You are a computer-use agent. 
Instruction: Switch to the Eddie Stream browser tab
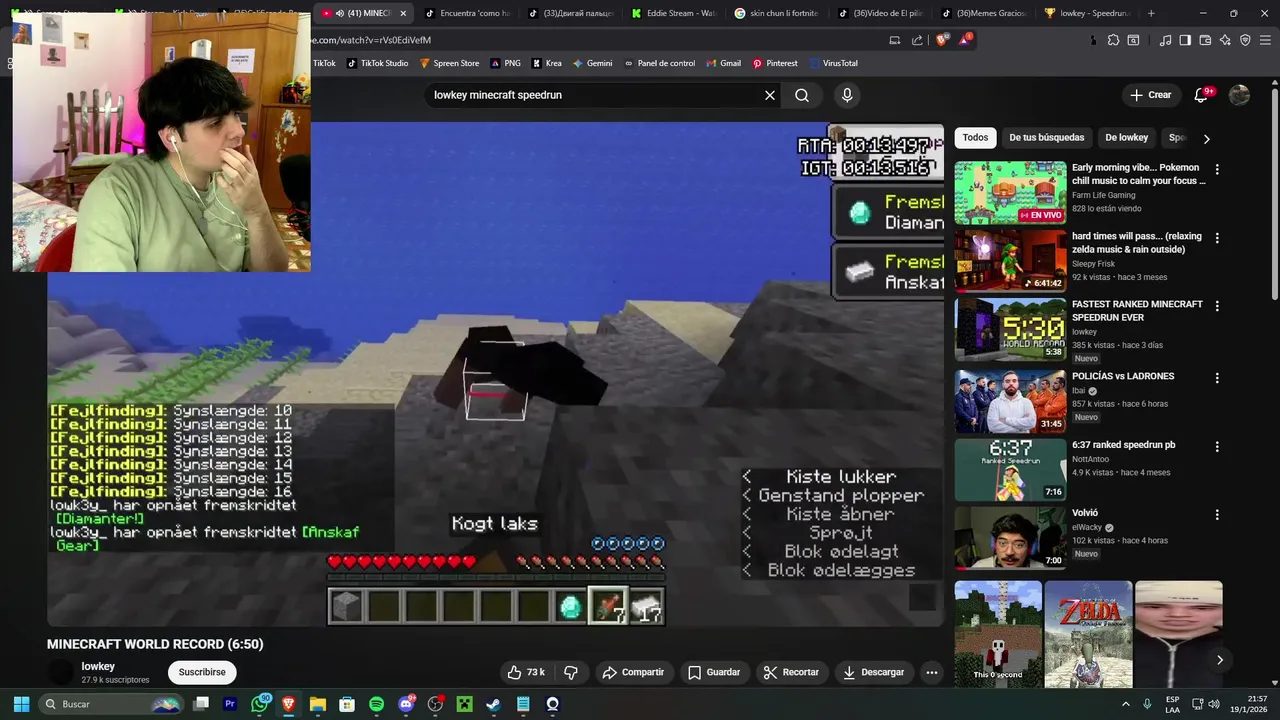(x=673, y=13)
